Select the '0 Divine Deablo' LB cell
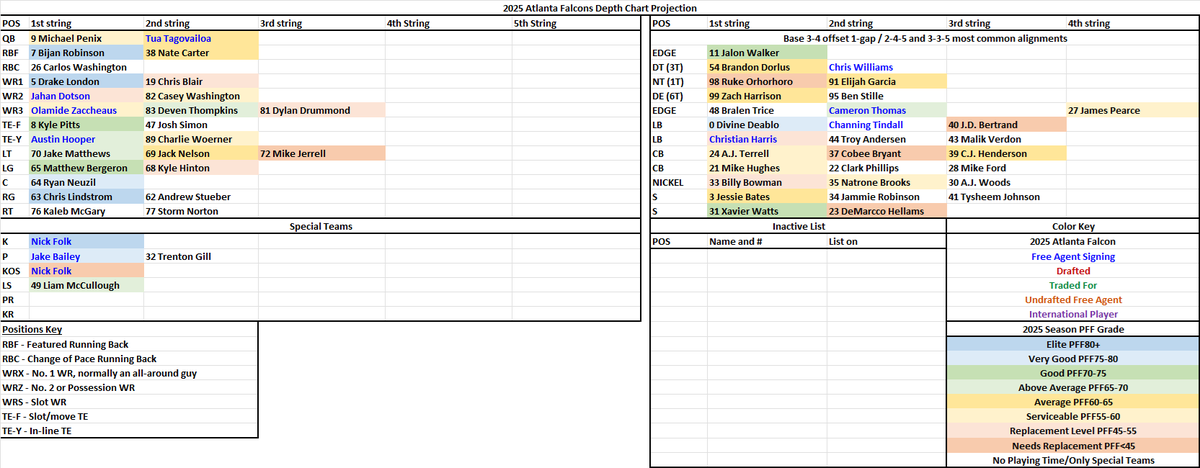 pyautogui.click(x=766, y=125)
